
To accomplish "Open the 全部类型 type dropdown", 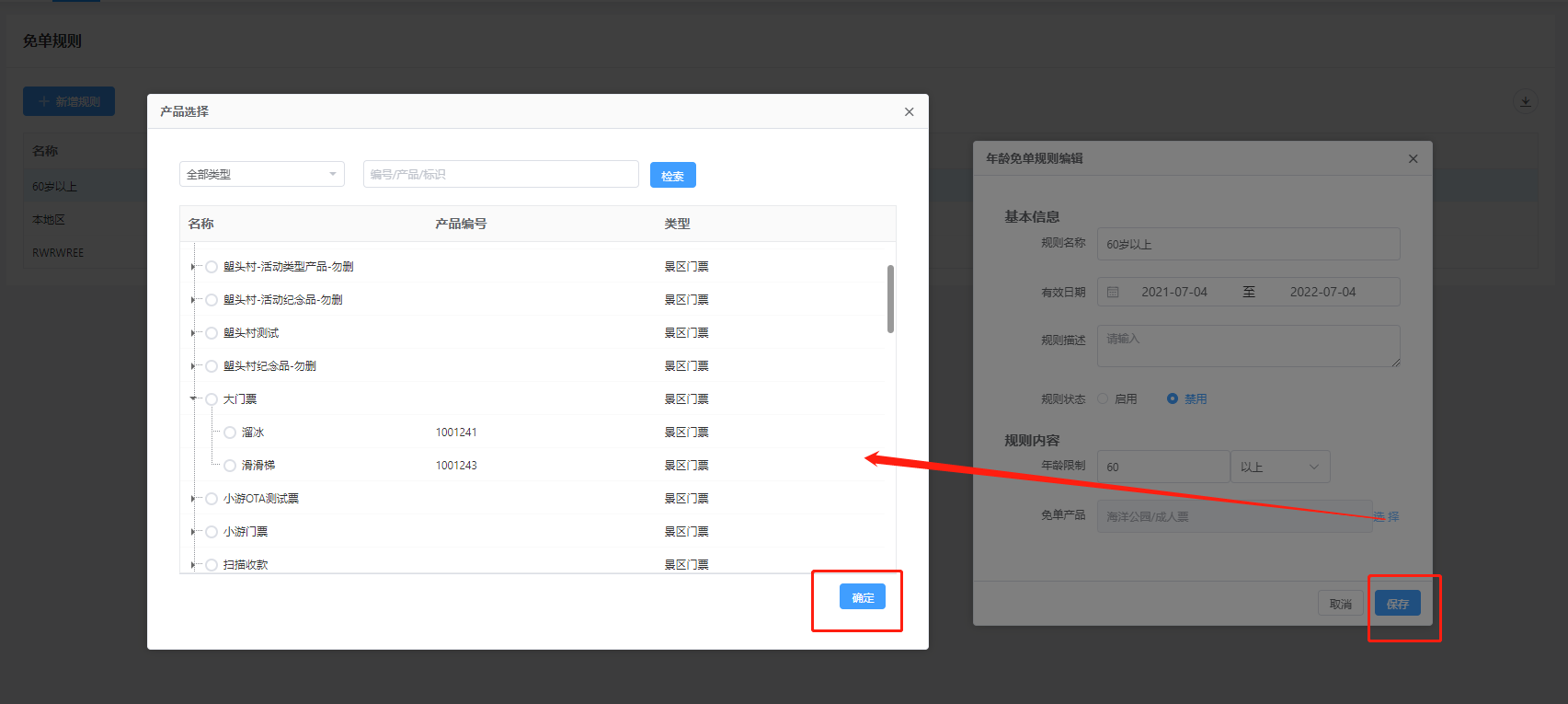I will [x=261, y=175].
